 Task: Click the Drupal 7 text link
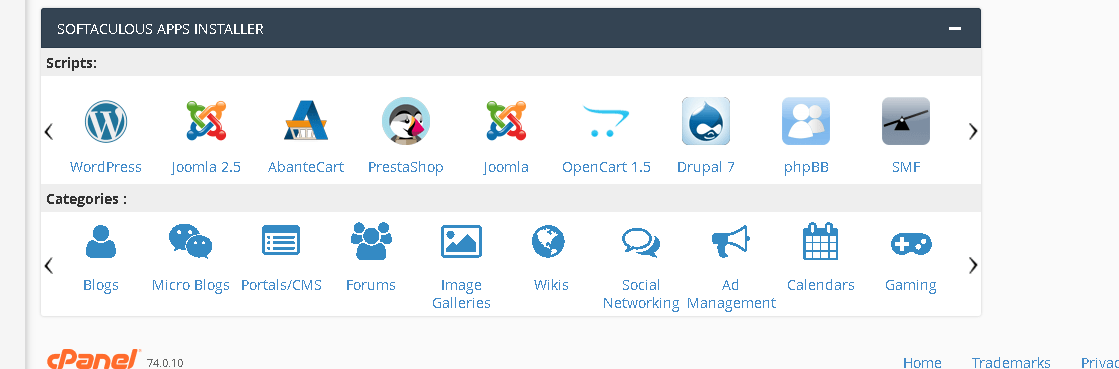(x=706, y=167)
